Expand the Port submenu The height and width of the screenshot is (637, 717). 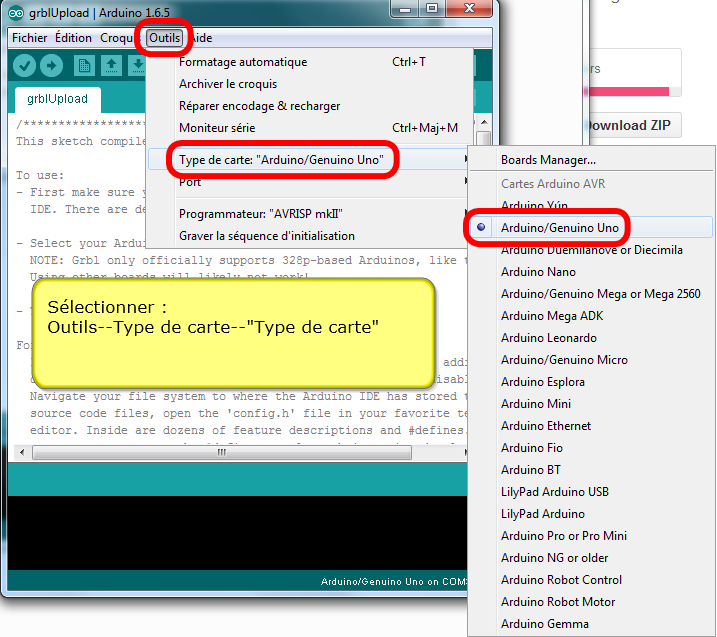(x=190, y=182)
